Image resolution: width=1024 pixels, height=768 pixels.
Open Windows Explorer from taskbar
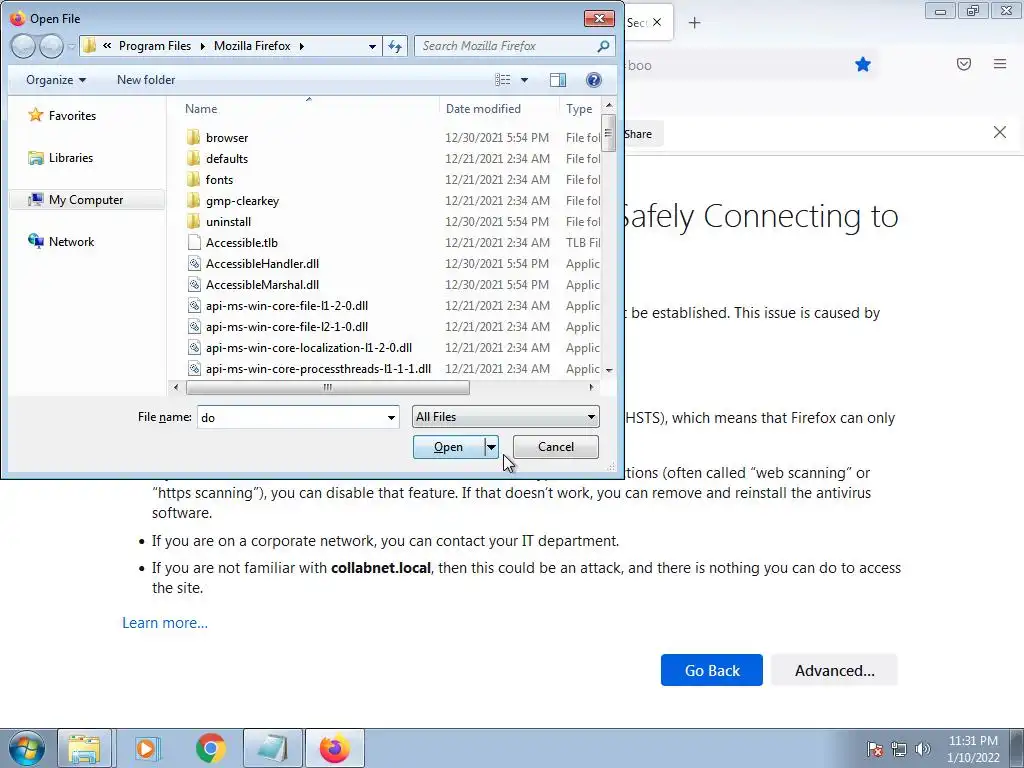click(x=85, y=748)
